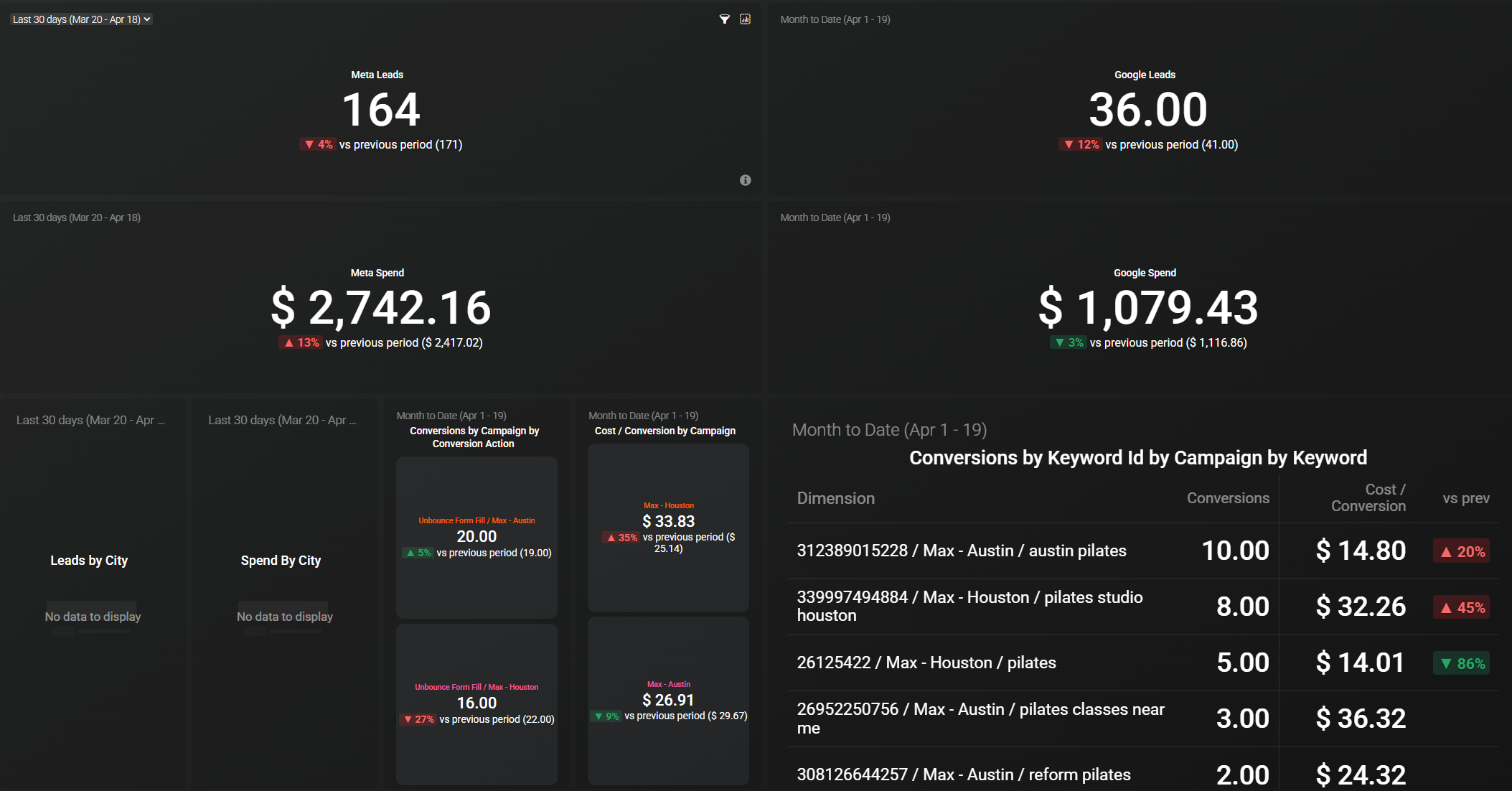Image resolution: width=1512 pixels, height=791 pixels.
Task: Click the Max - Austin $26.91 cost card
Action: click(x=668, y=701)
